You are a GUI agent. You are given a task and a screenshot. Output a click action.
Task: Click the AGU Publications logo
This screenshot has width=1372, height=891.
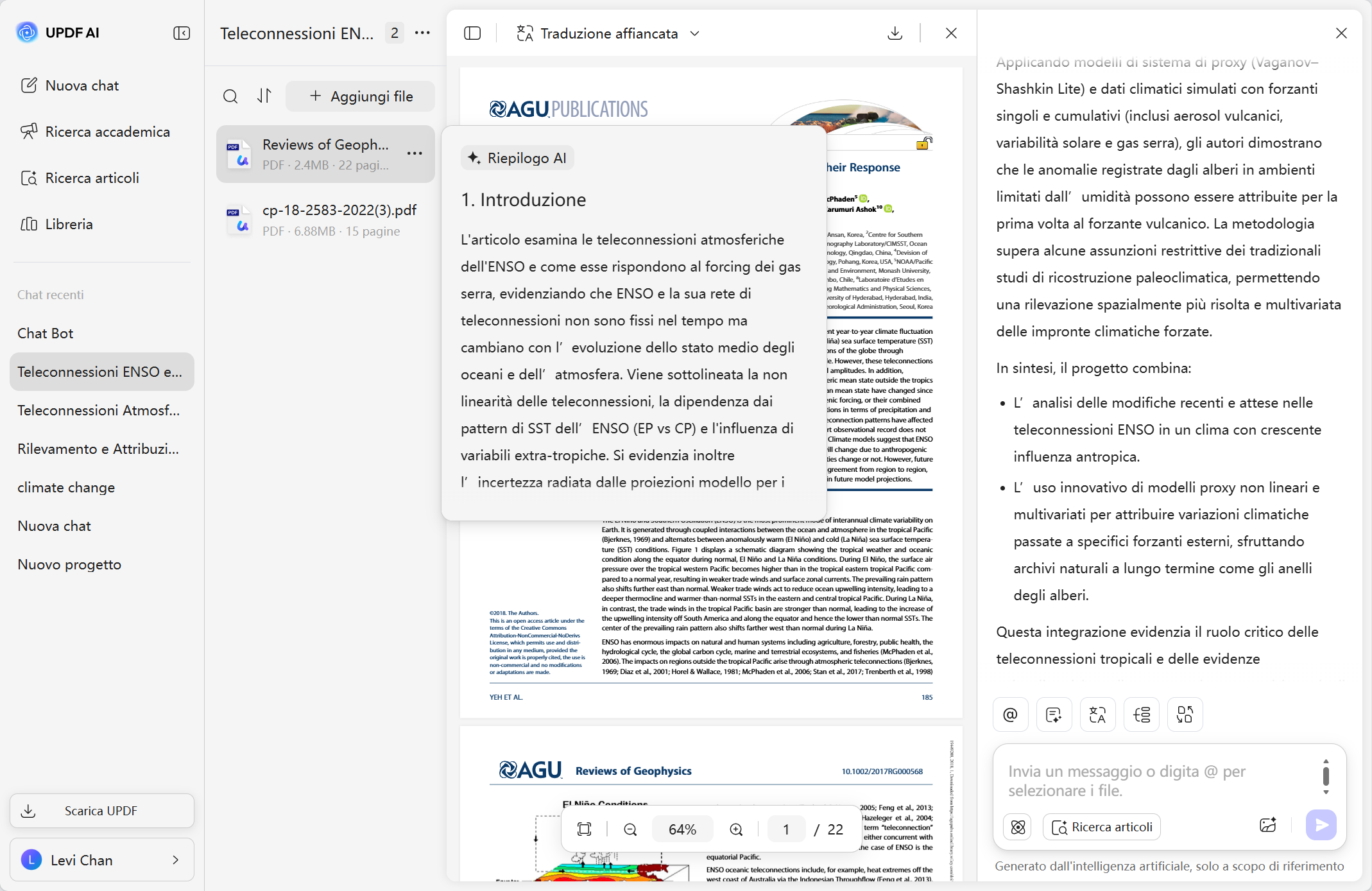click(x=569, y=109)
